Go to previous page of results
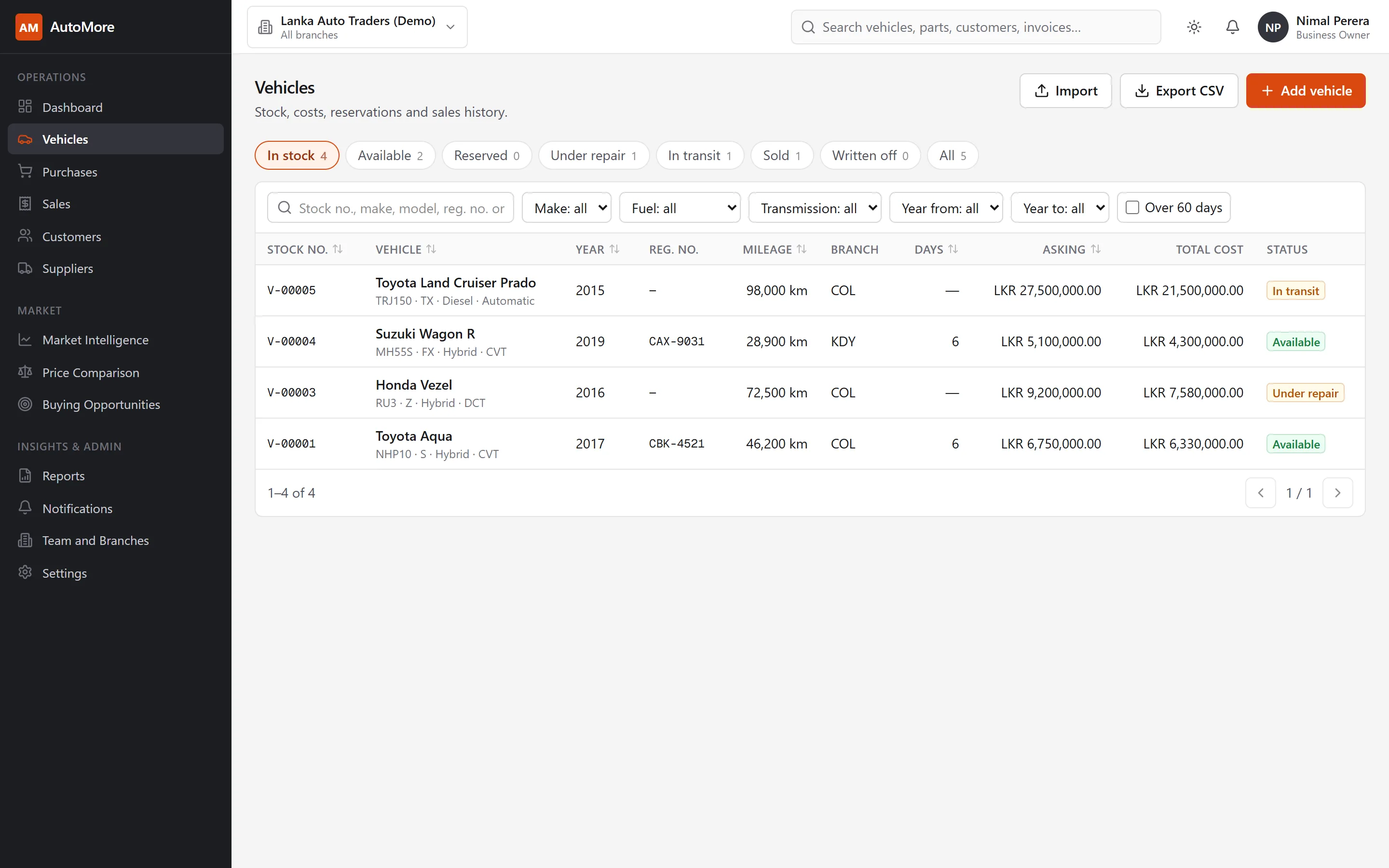Viewport: 1389px width, 868px height. pyautogui.click(x=1260, y=492)
